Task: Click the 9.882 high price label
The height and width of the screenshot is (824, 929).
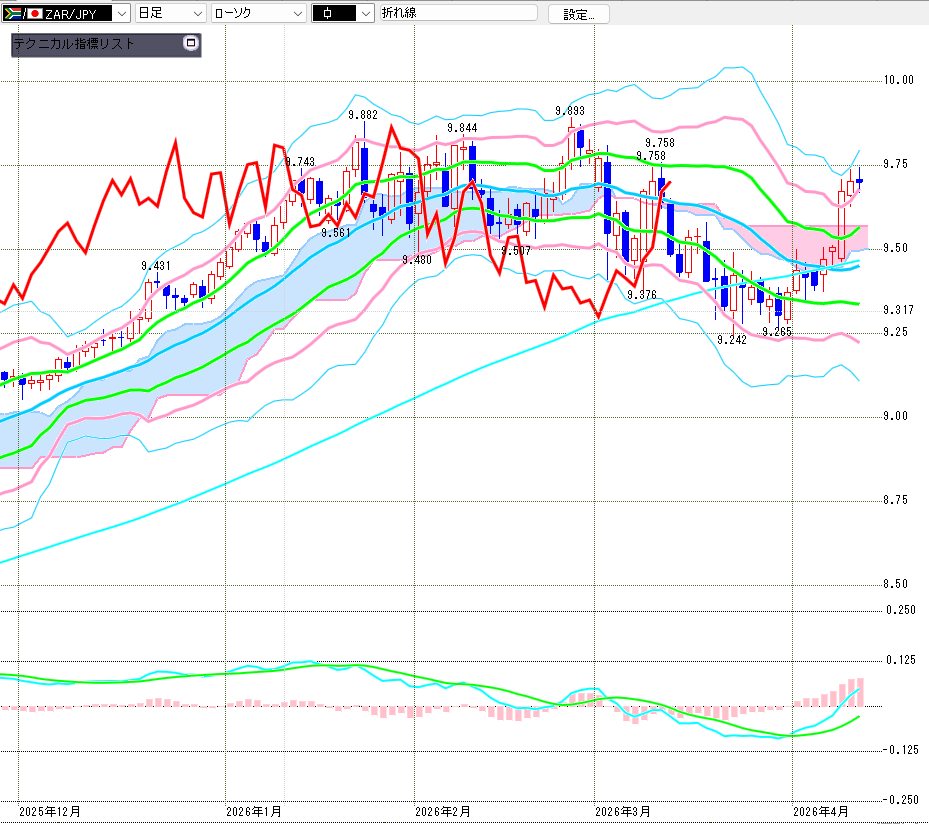Action: pyautogui.click(x=363, y=115)
